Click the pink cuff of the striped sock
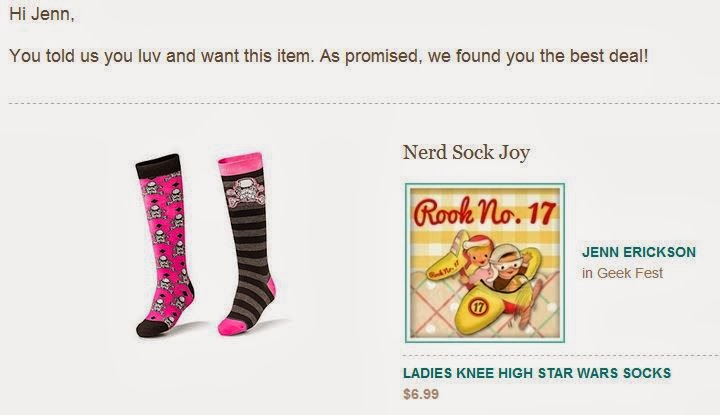720x415 pixels. [240, 164]
